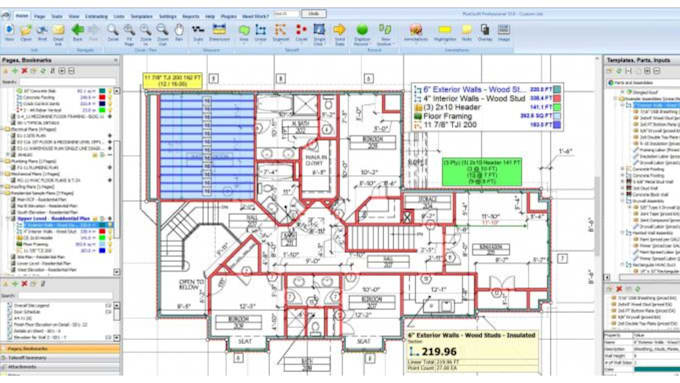Viewport: 680px width, 383px height.
Task: Open the Scale measure tool
Action: click(198, 29)
